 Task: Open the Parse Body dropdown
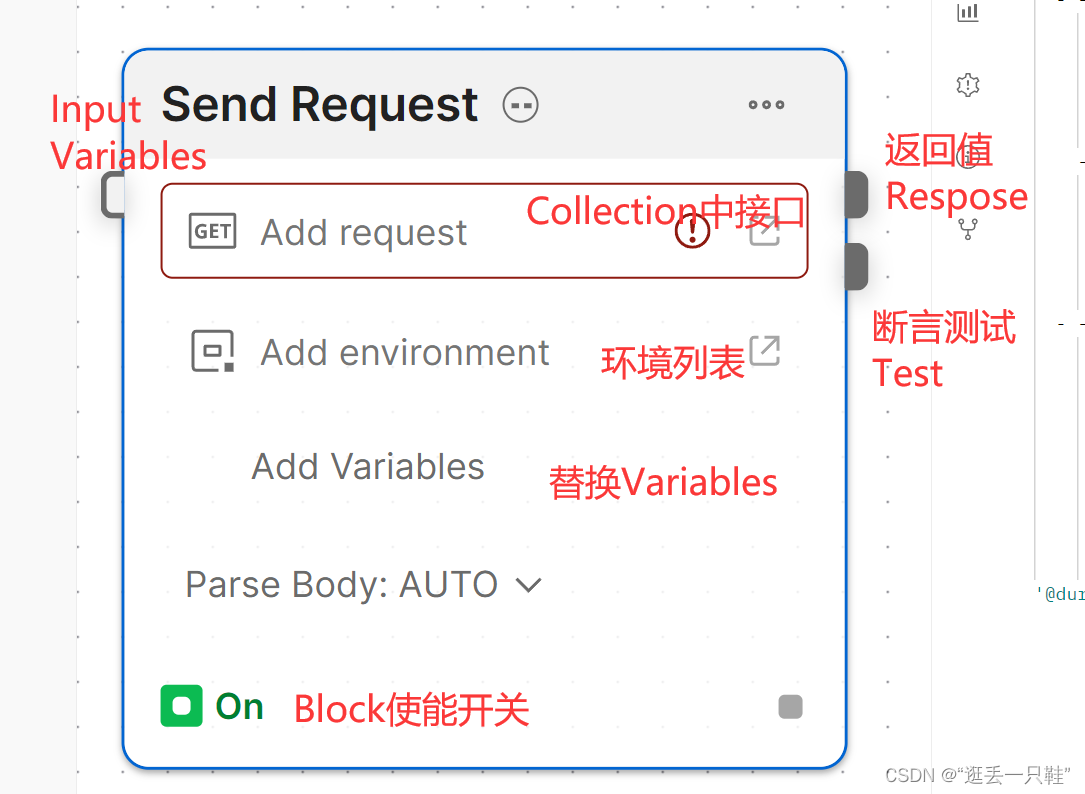coord(363,584)
